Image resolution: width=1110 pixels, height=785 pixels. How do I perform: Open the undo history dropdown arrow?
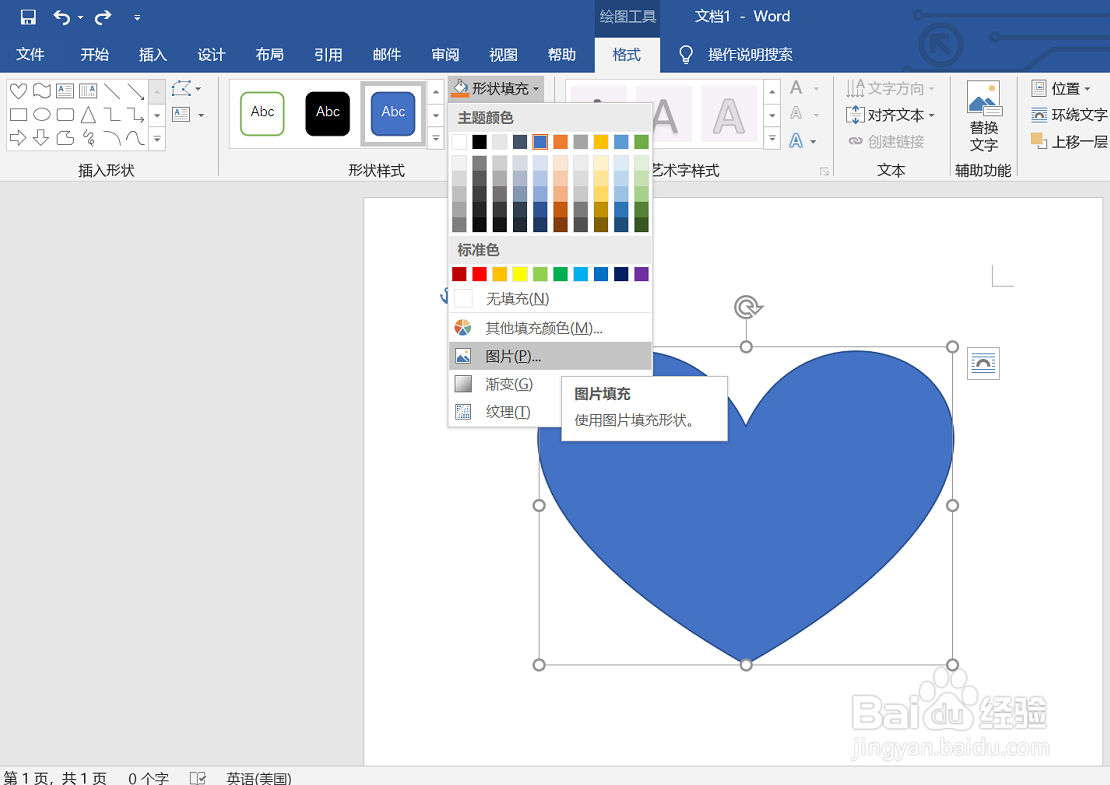pyautogui.click(x=80, y=17)
